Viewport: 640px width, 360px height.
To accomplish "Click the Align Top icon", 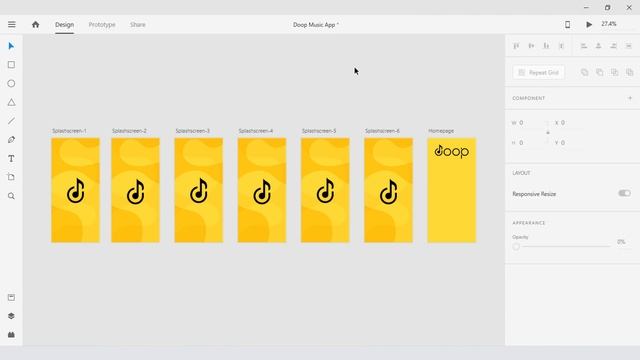I will [516, 46].
